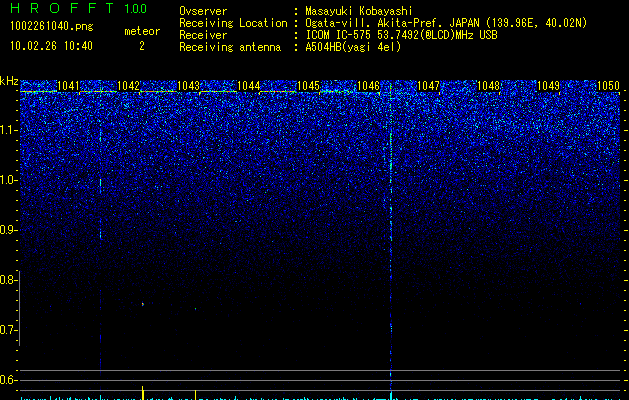Click the 'Receiver' label
Screen dimensions: 629x400
tap(203, 35)
